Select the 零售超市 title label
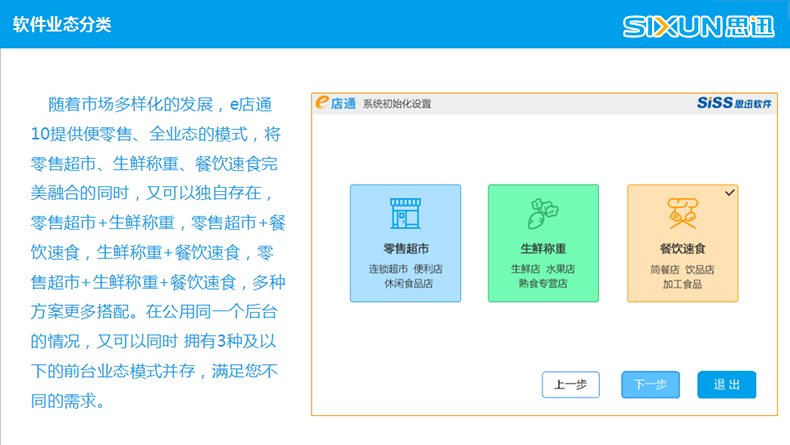The width and height of the screenshot is (790, 445). point(405,249)
